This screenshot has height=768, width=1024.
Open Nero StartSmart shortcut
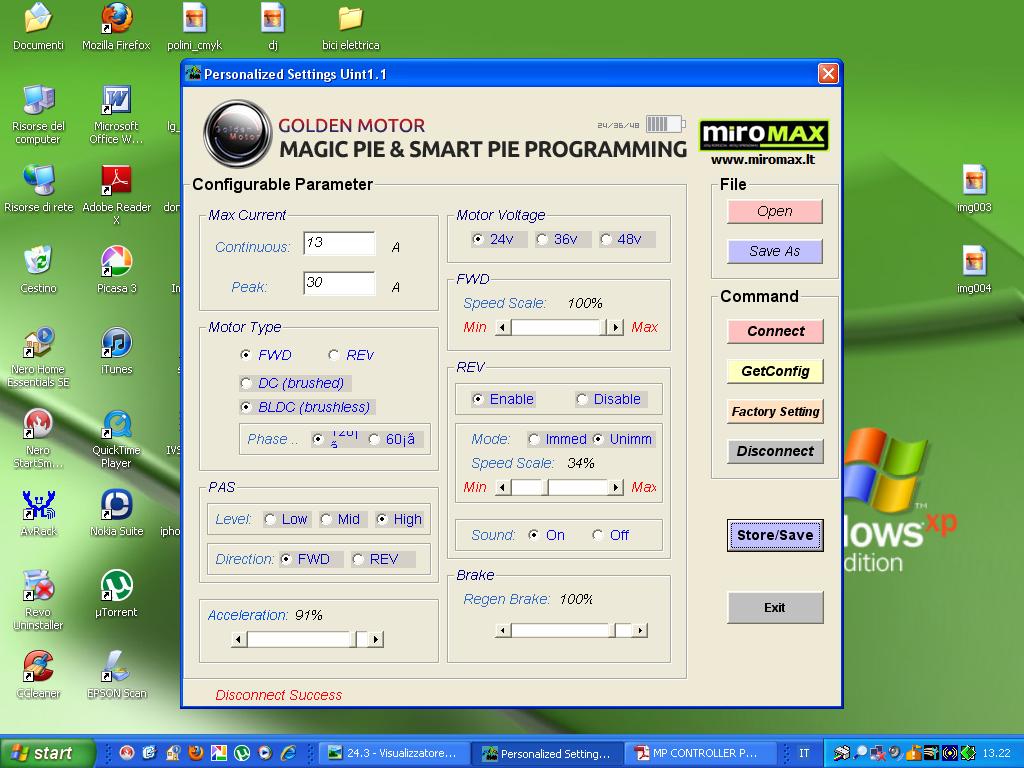click(x=38, y=438)
